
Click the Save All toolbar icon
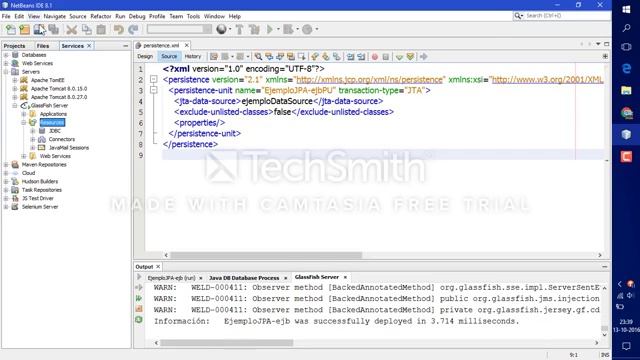coord(53,29)
